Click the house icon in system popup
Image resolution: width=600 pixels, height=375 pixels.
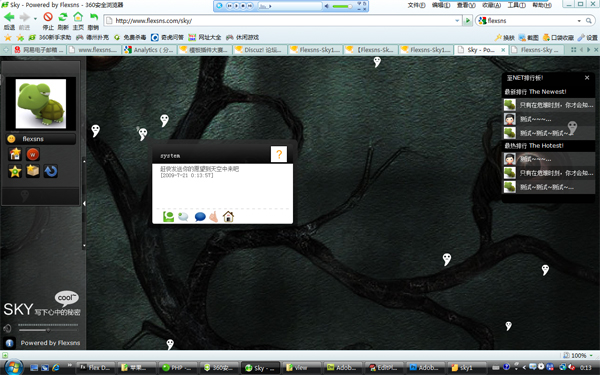pos(228,217)
